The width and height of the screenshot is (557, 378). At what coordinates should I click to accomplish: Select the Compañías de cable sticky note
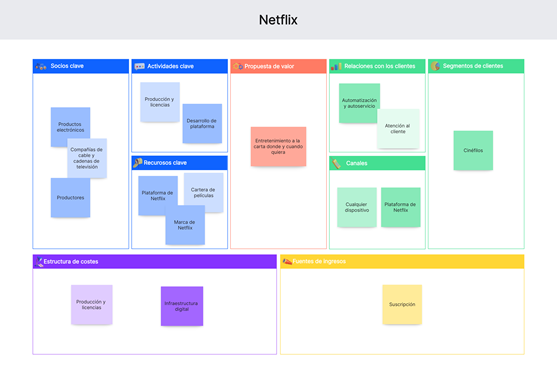click(87, 158)
